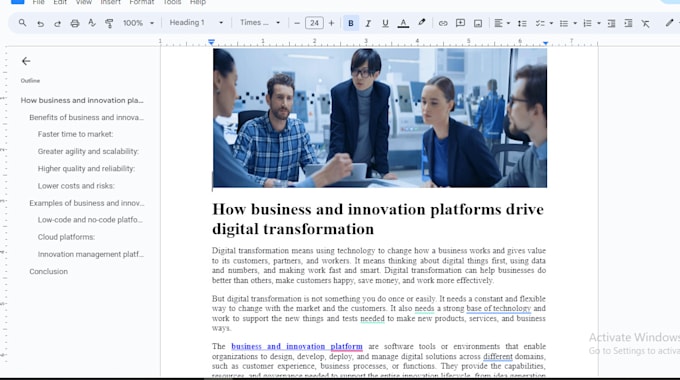This screenshot has height=380, width=680.
Task: Jump to 'Higher quality and reliability:' outline item
Action: (86, 168)
